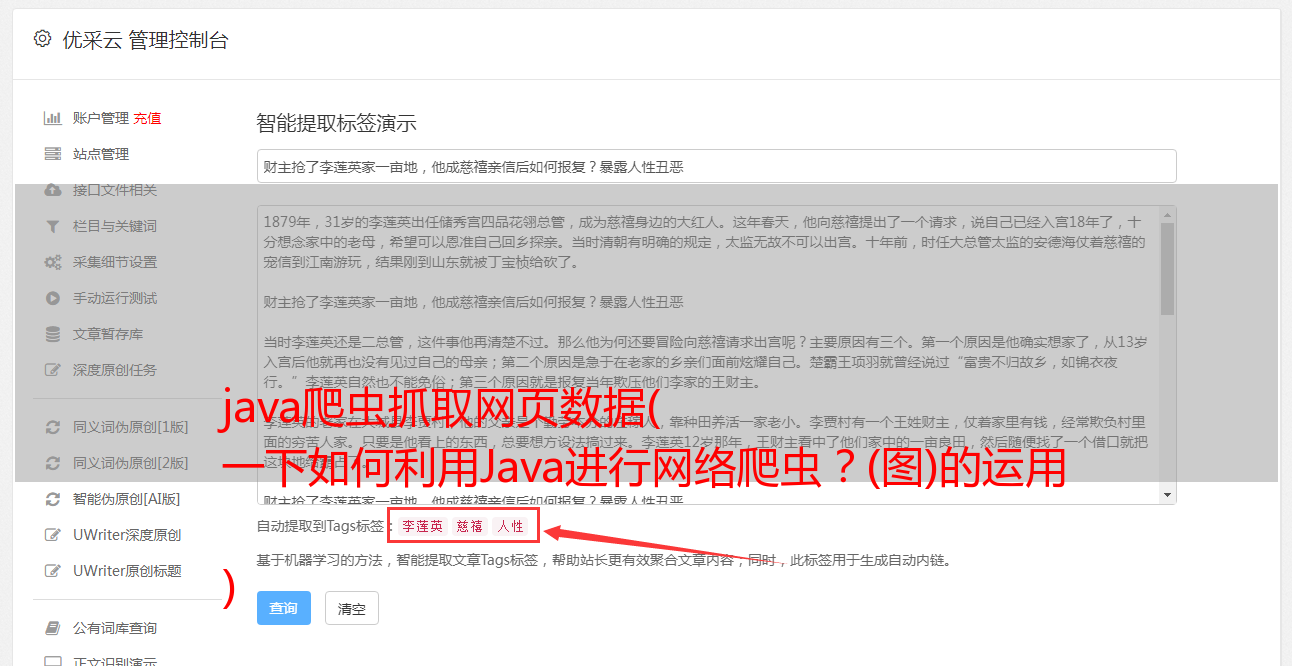The height and width of the screenshot is (666, 1292).
Task: Click the scrollbar down arrow in the text area
Action: (x=1168, y=495)
